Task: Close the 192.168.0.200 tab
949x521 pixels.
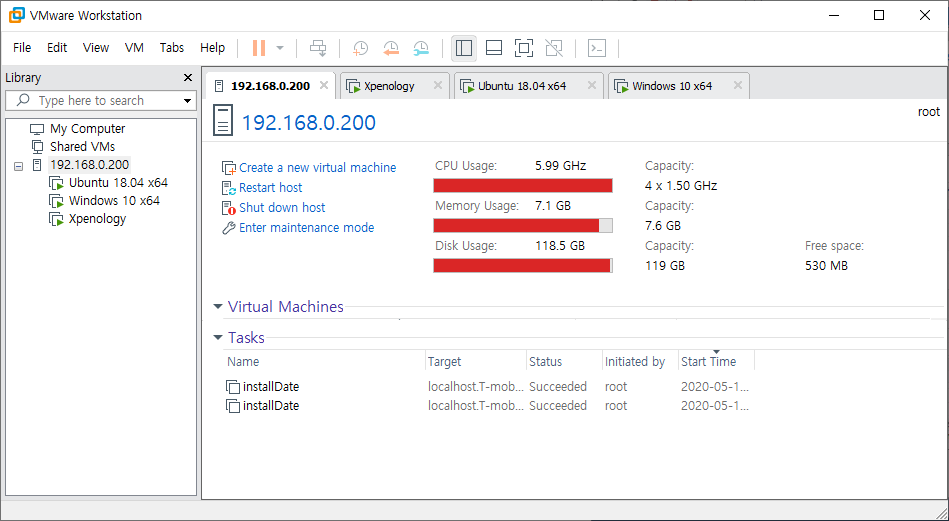Action: [324, 85]
